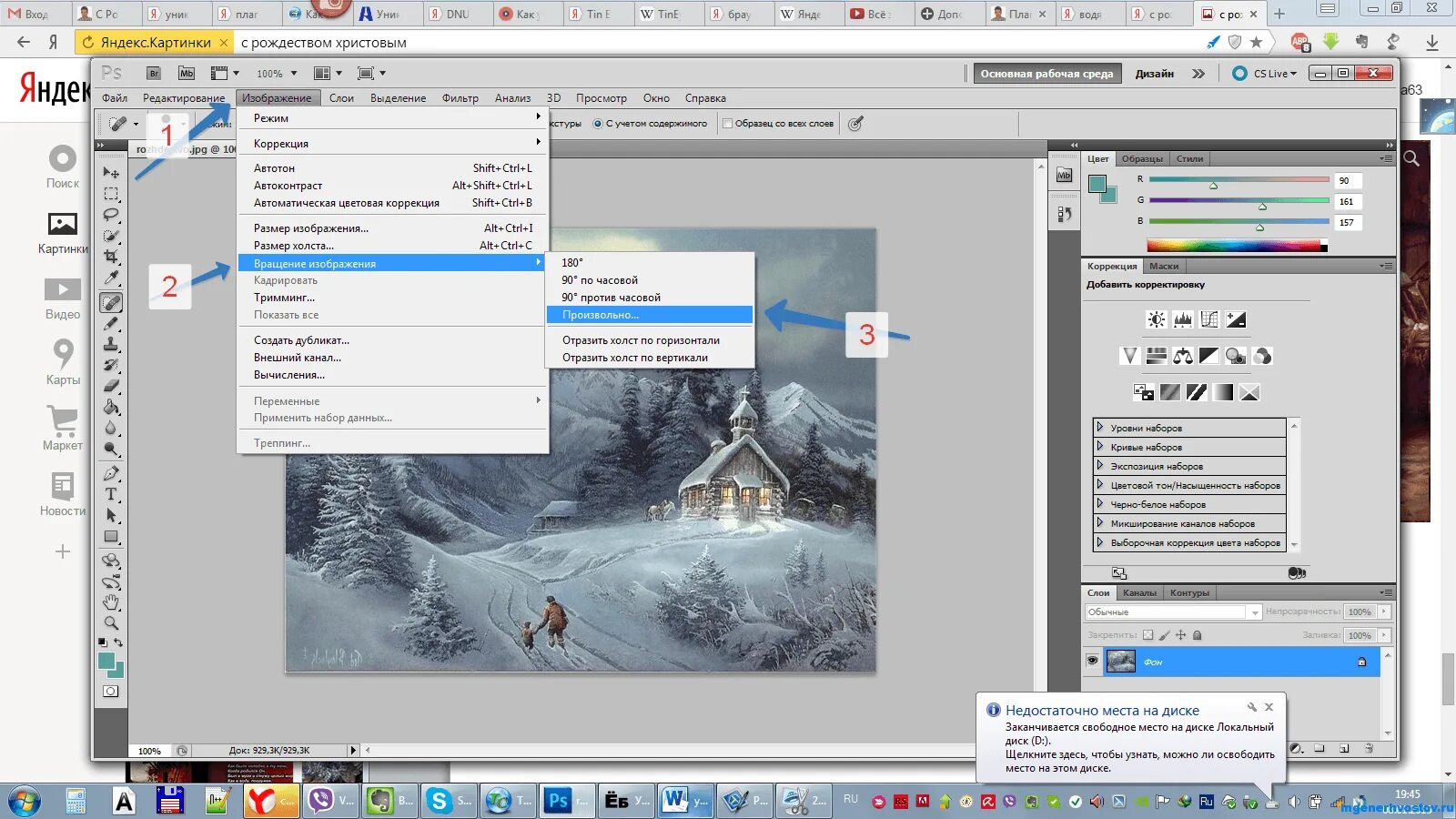Choose 'Отразить холст по горизонтали'
1456x819 pixels.
coord(650,340)
